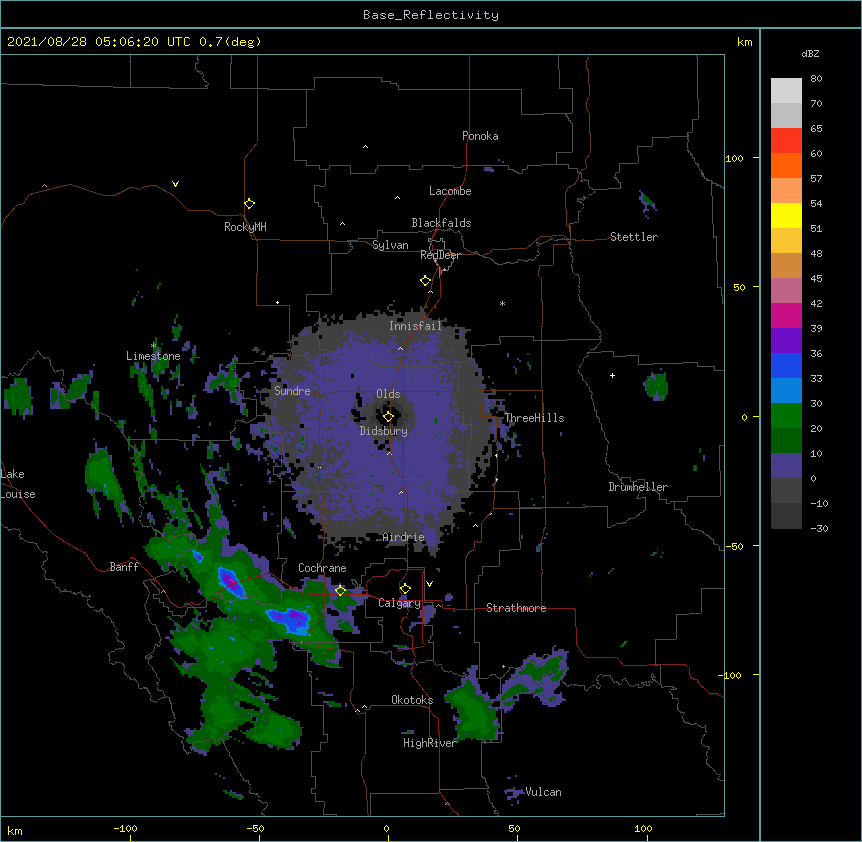Select the yellow diamond marker below the Cochrane label
The width and height of the screenshot is (862, 842).
(x=340, y=591)
